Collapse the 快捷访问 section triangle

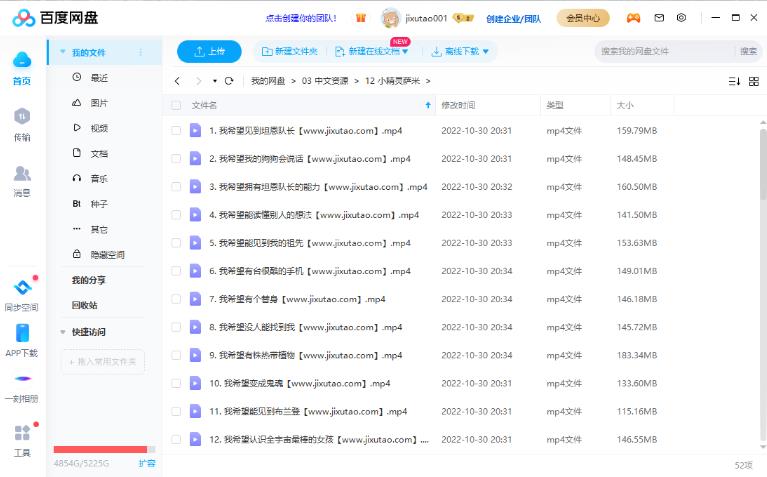(63, 332)
